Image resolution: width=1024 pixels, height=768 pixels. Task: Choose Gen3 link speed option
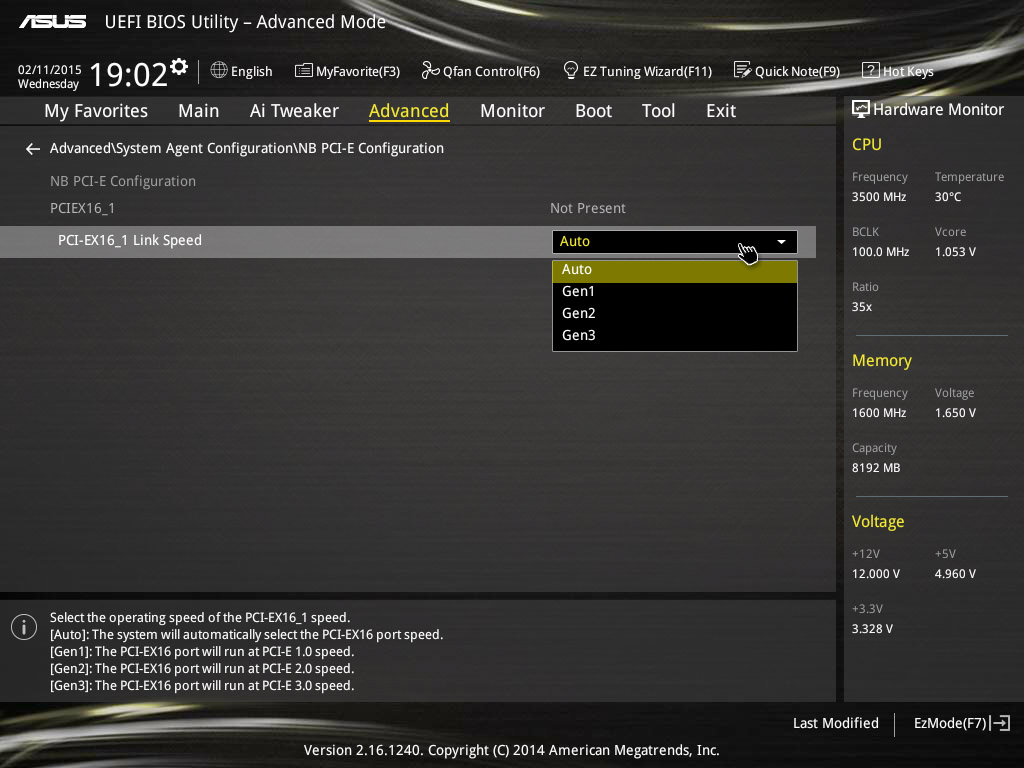click(675, 336)
